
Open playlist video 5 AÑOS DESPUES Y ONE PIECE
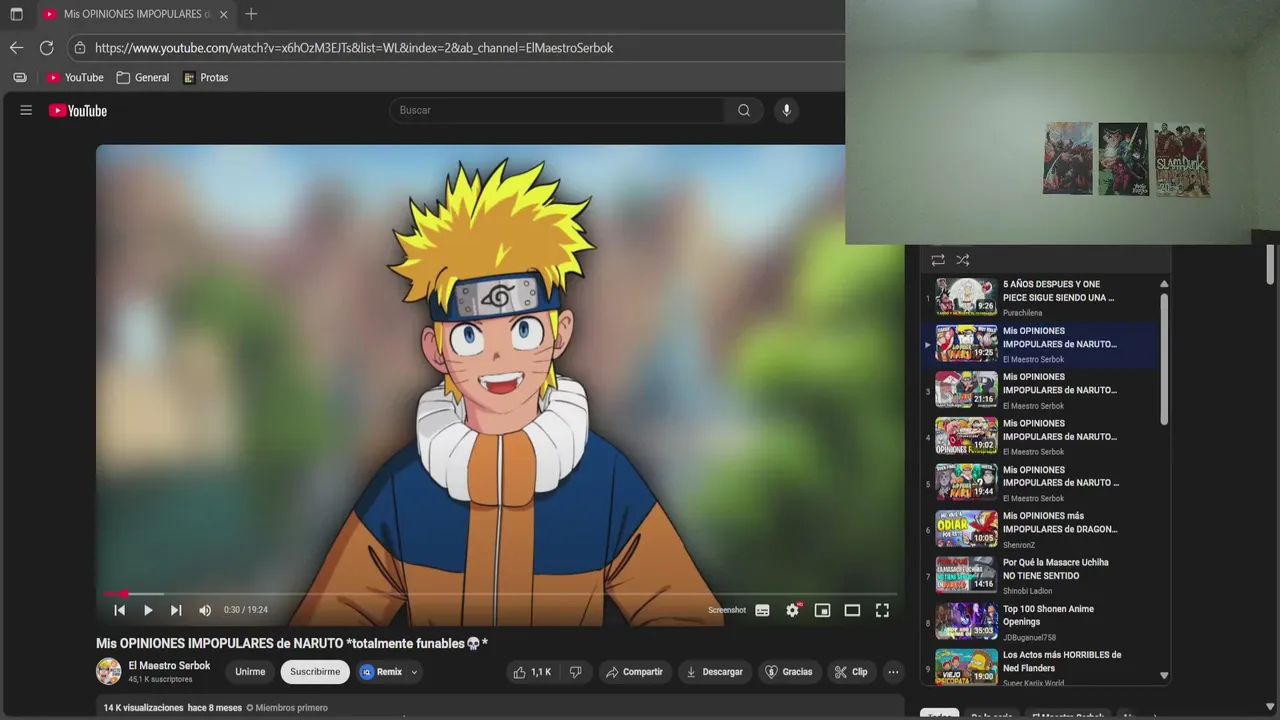(1040, 297)
